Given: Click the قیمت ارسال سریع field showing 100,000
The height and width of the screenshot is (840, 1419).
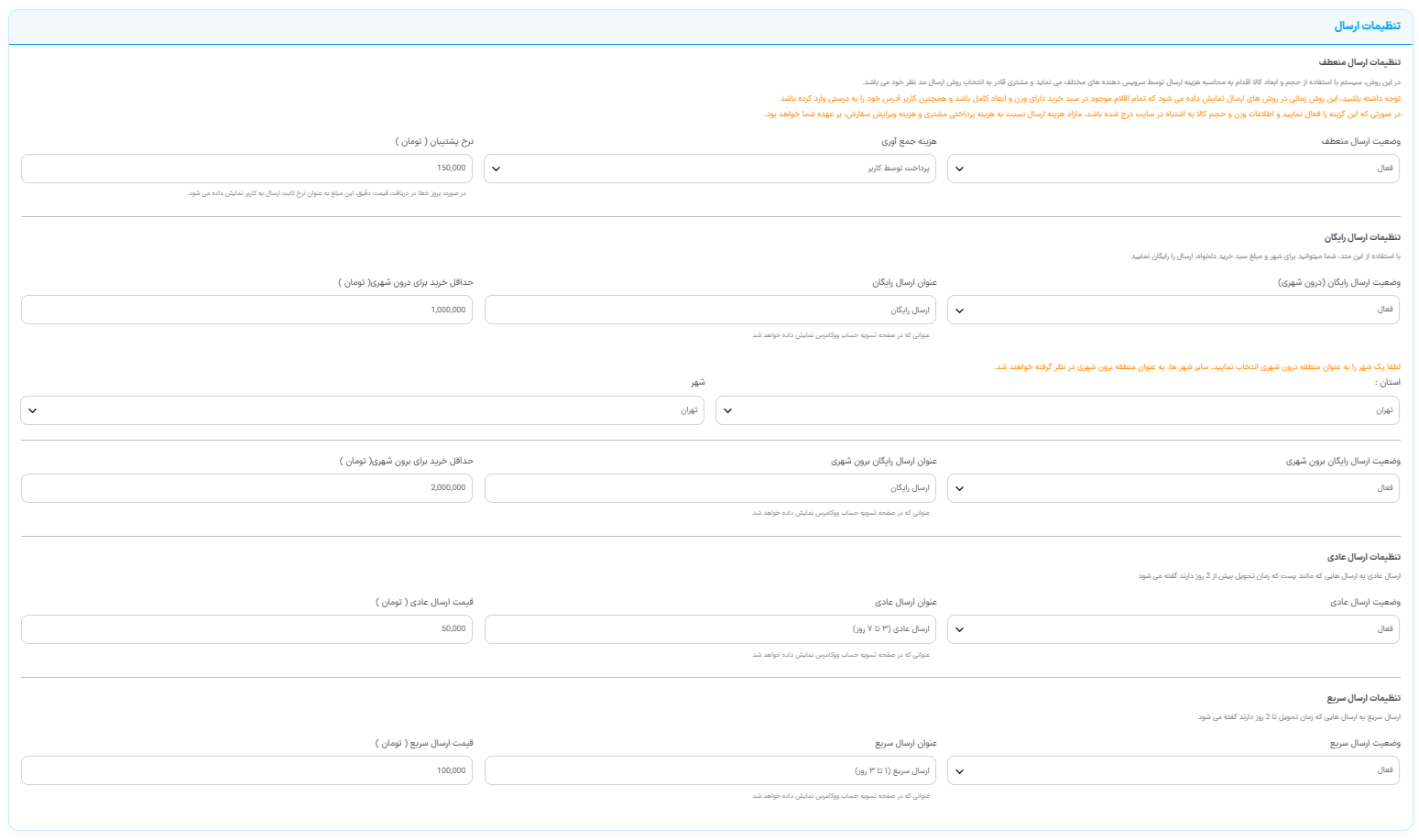Looking at the screenshot, I should click(246, 770).
